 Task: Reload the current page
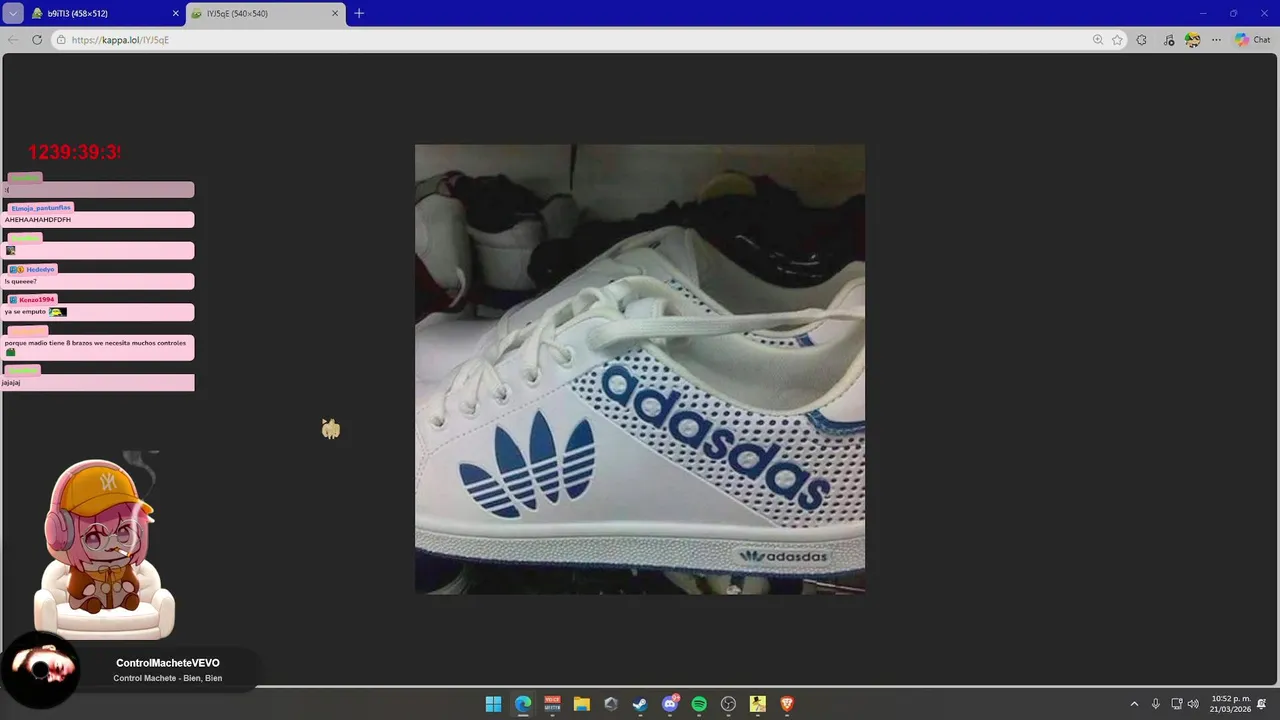point(37,40)
